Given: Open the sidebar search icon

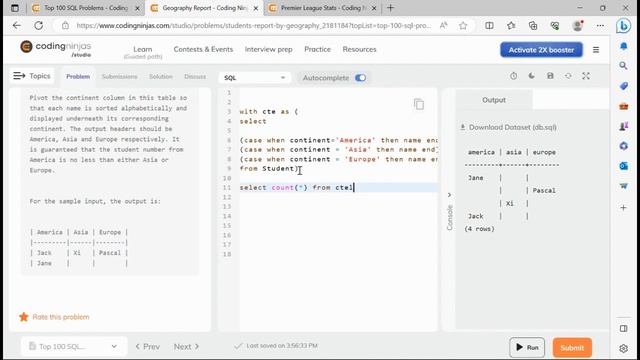Looking at the screenshot, I should pos(623,66).
